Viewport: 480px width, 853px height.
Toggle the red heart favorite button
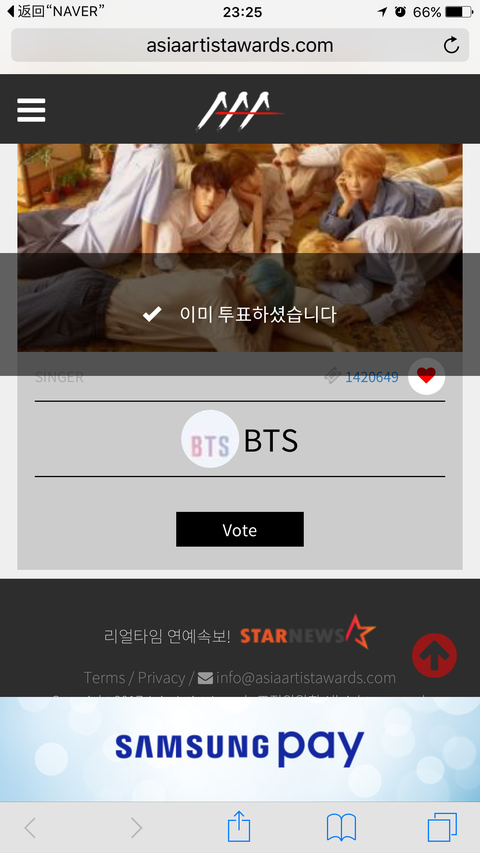tap(427, 376)
